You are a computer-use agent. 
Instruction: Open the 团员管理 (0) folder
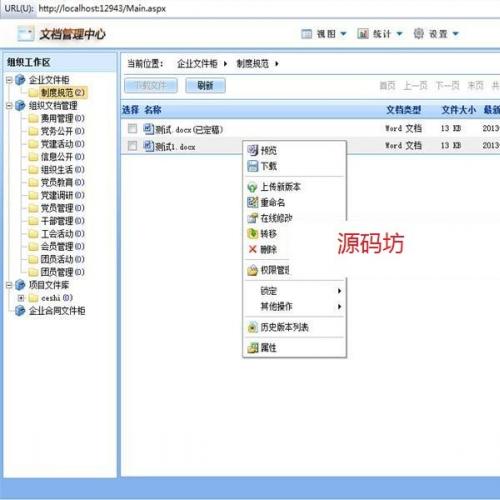coord(62,272)
